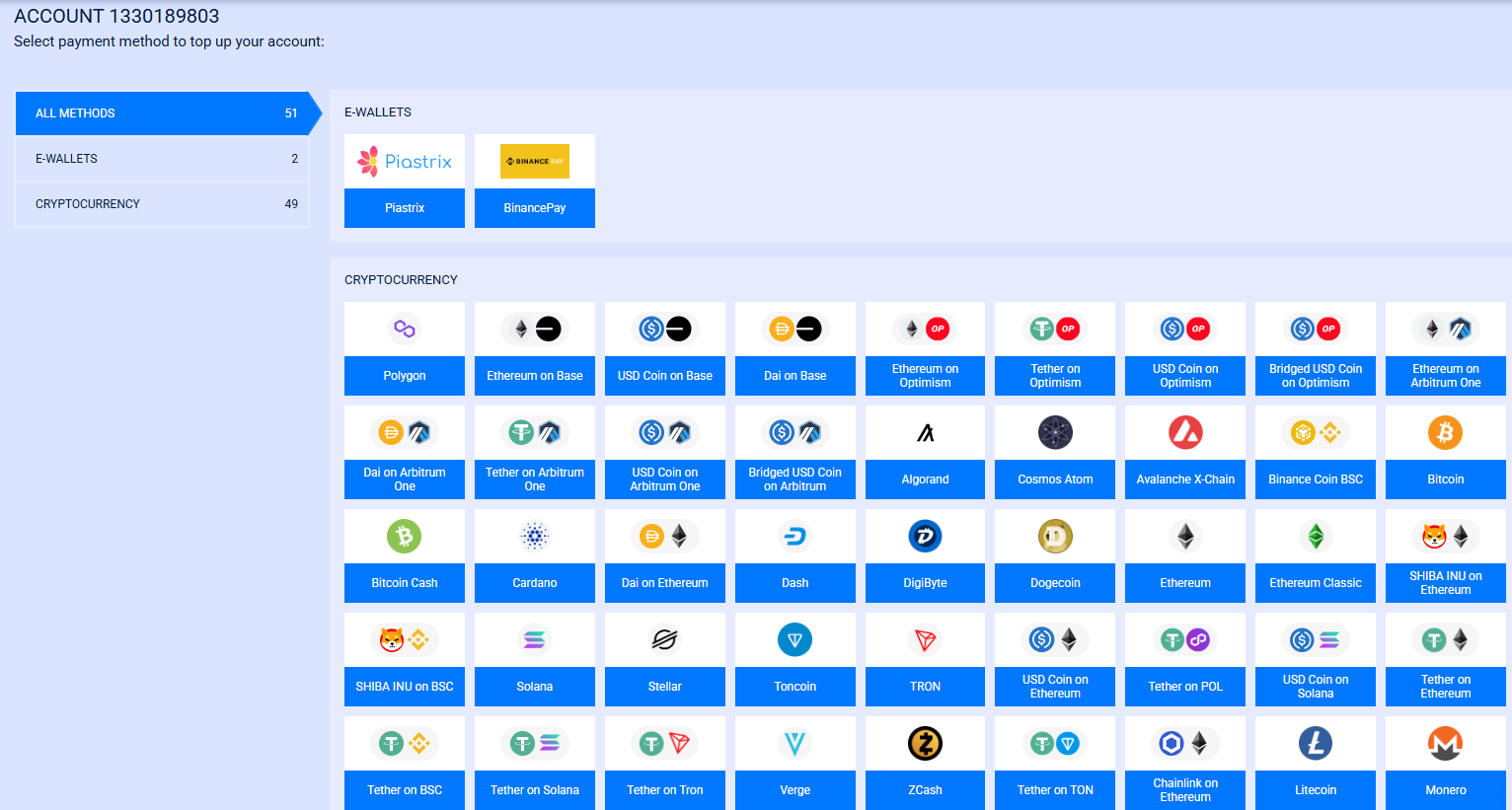Choose the Piastrix payment button
1512x810 pixels.
[405, 208]
